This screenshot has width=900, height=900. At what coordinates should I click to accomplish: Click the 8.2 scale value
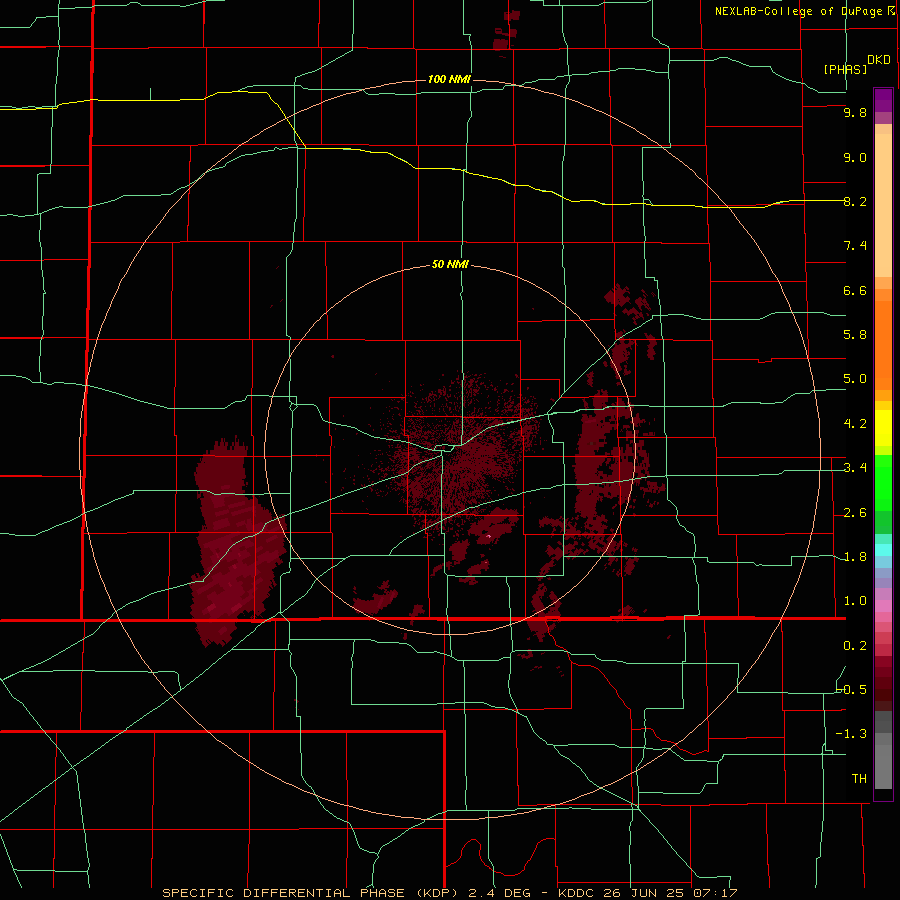(x=855, y=201)
